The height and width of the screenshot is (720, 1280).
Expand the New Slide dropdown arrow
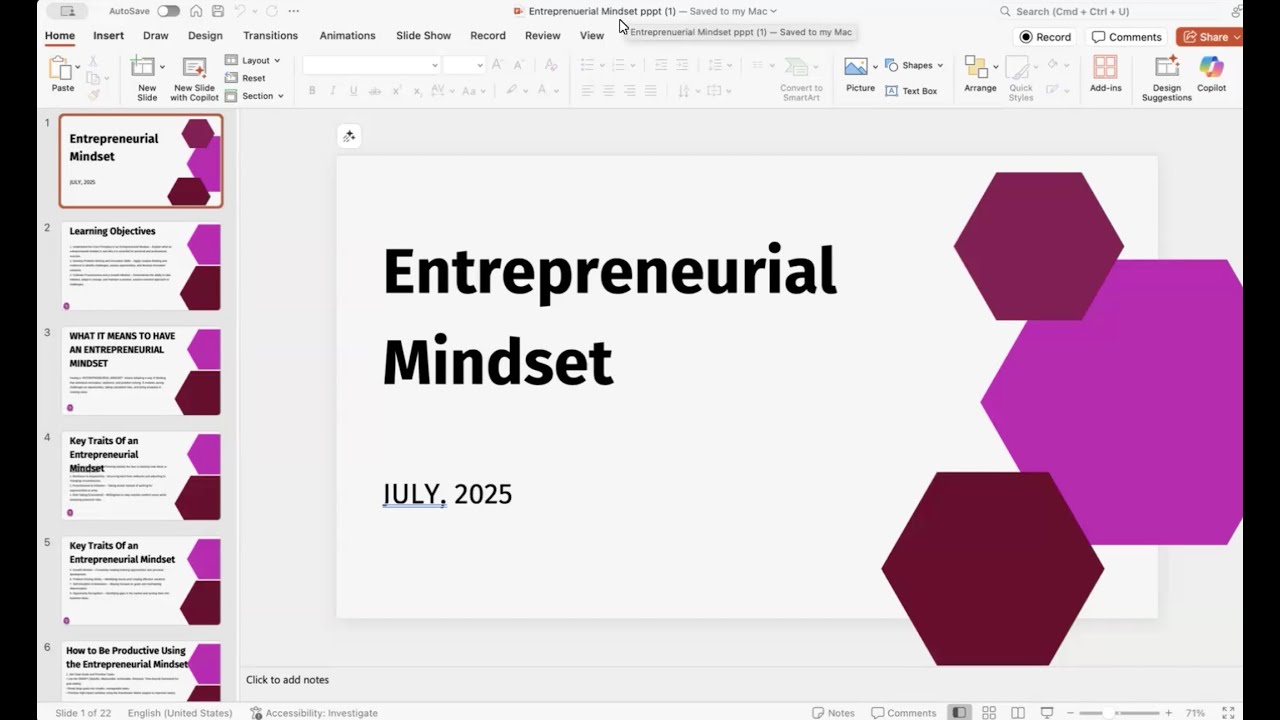coord(162,68)
